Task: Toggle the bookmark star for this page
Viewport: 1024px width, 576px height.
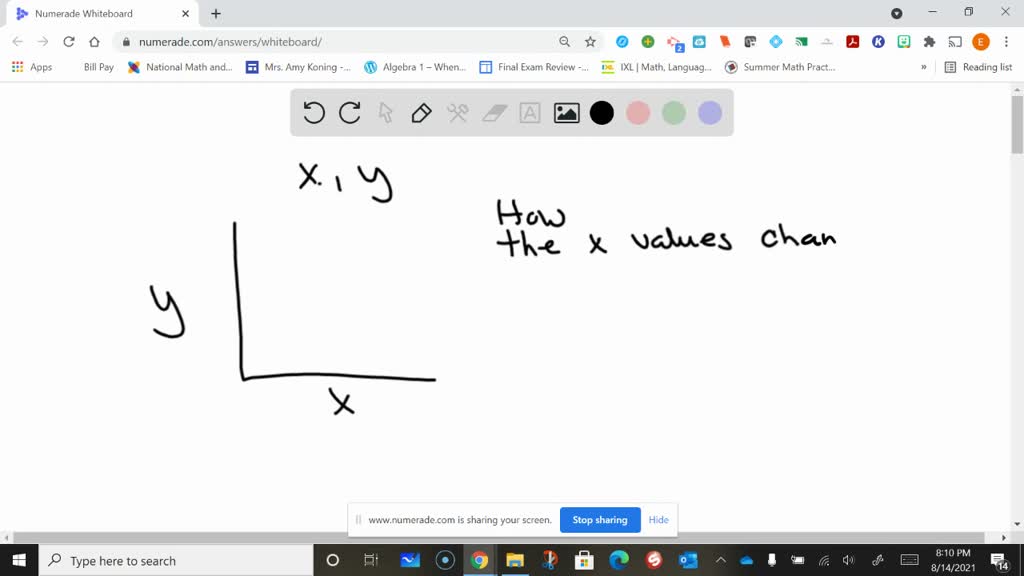Action: [x=590, y=43]
